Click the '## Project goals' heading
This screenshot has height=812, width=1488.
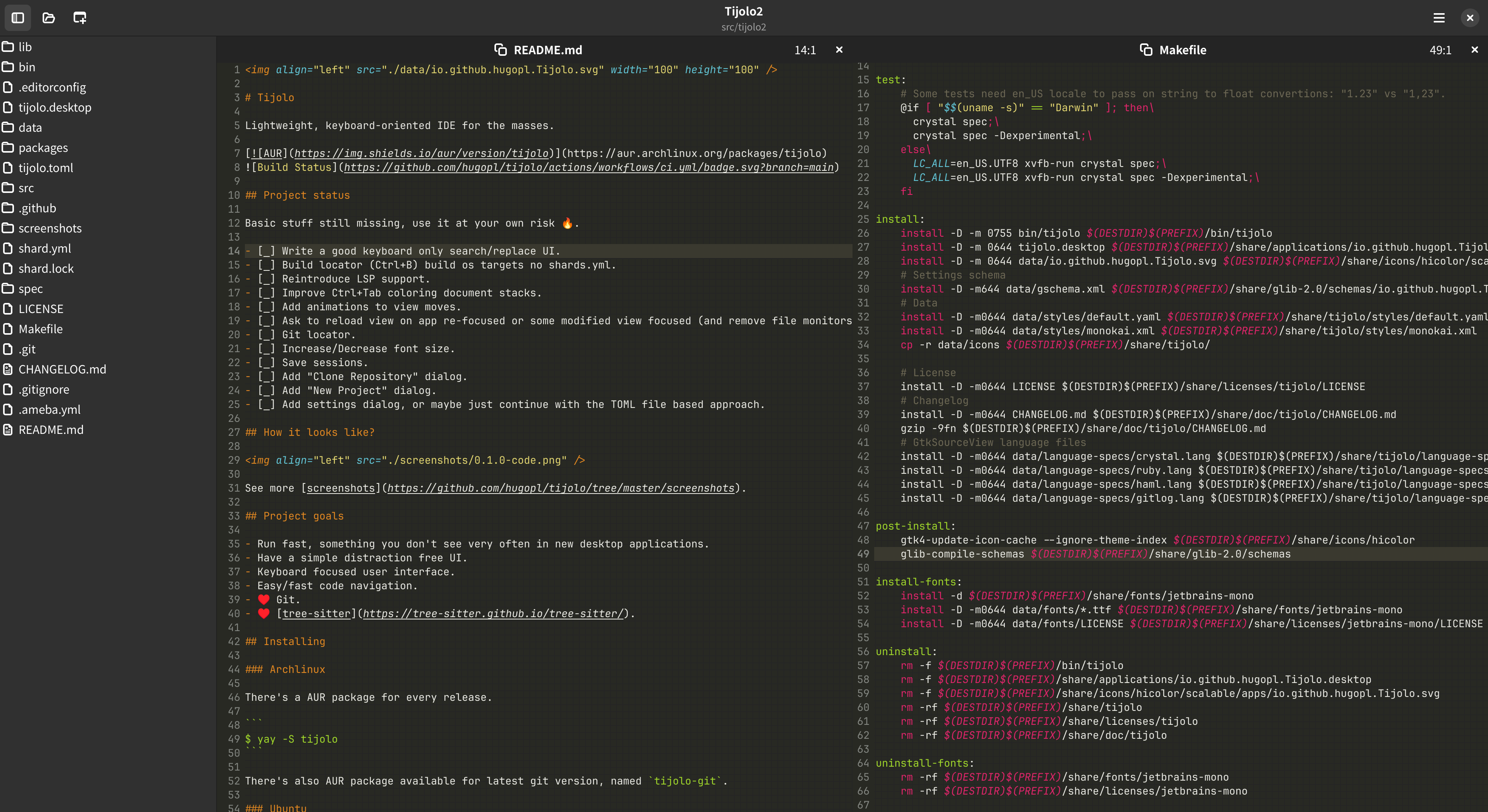point(294,516)
